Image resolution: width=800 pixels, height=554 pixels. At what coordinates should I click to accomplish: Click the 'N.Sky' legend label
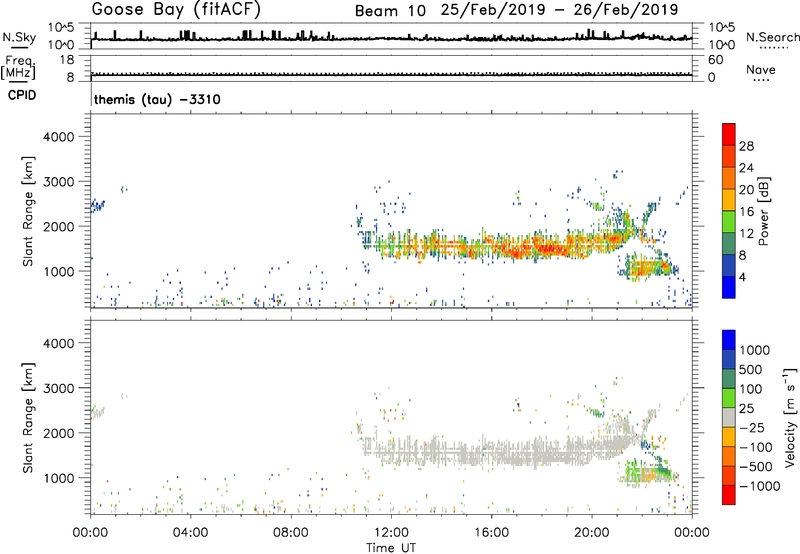point(19,37)
